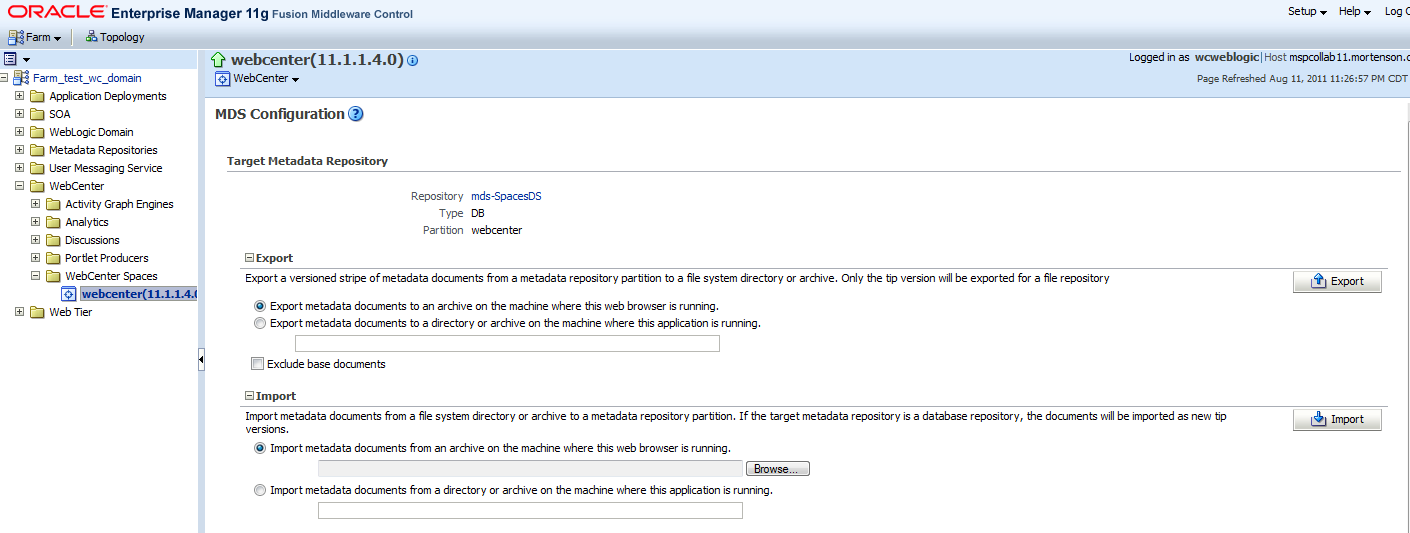
Task: Select export to directory on application machine
Action: coord(260,323)
